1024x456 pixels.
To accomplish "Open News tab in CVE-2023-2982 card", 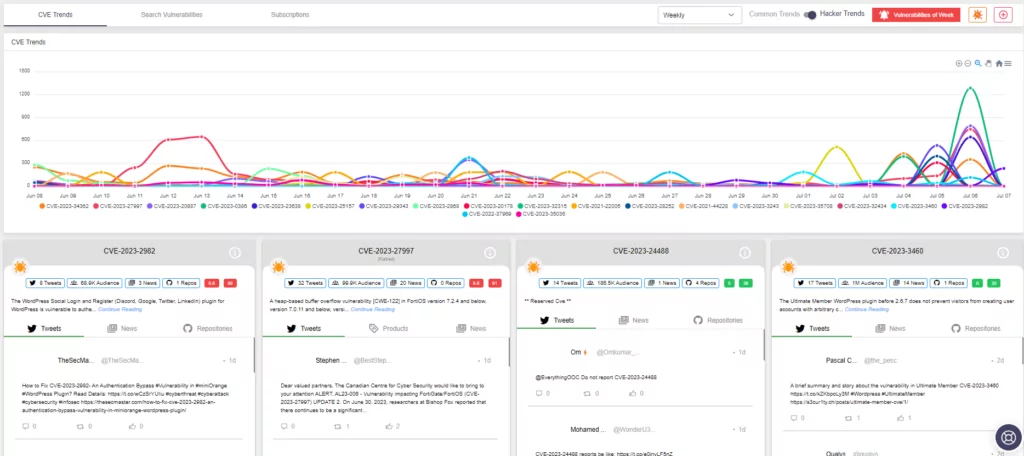I will [x=122, y=329].
